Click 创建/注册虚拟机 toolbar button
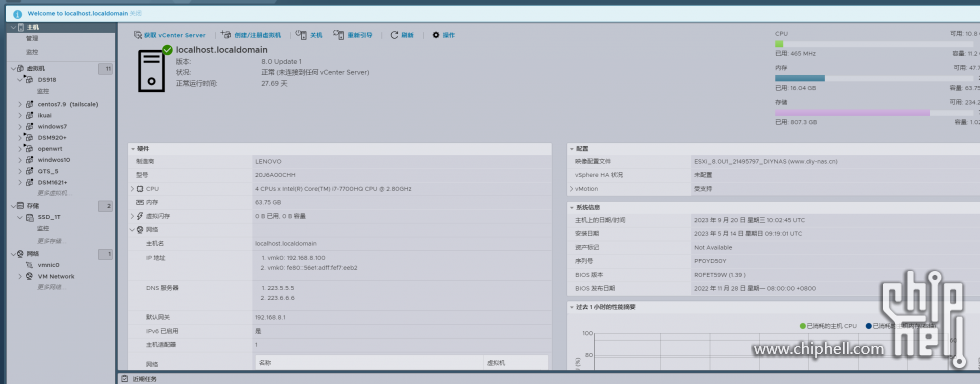 251,35
